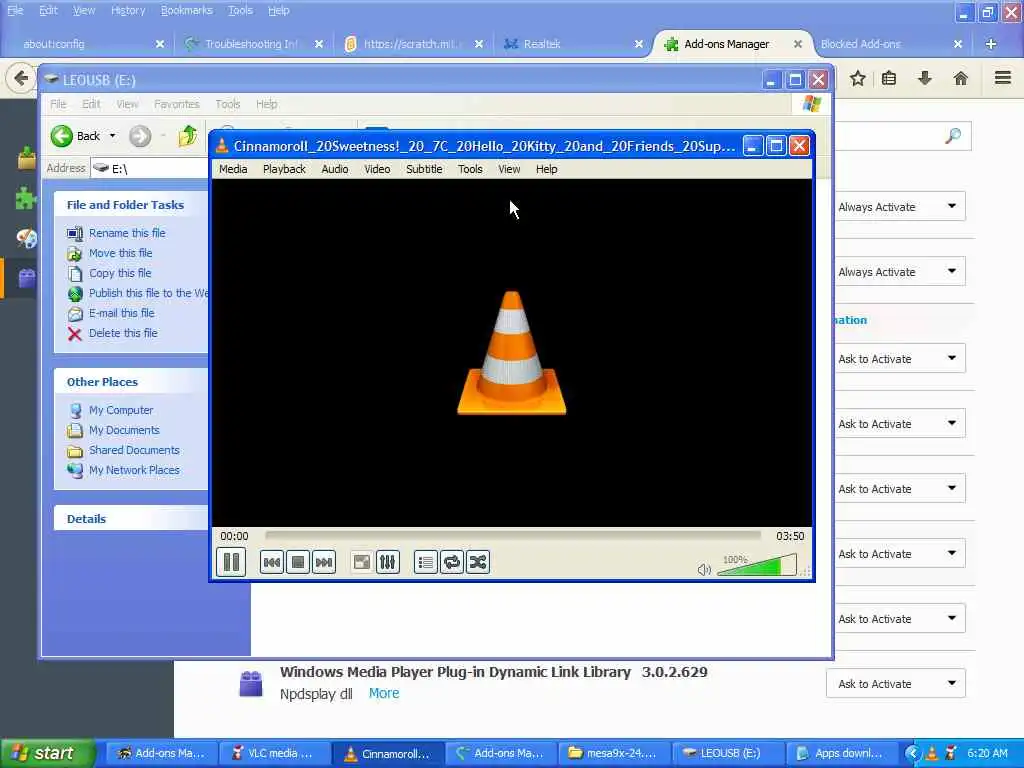This screenshot has width=1024, height=768.
Task: Click Explorer address field E:\
Action: [x=150, y=168]
